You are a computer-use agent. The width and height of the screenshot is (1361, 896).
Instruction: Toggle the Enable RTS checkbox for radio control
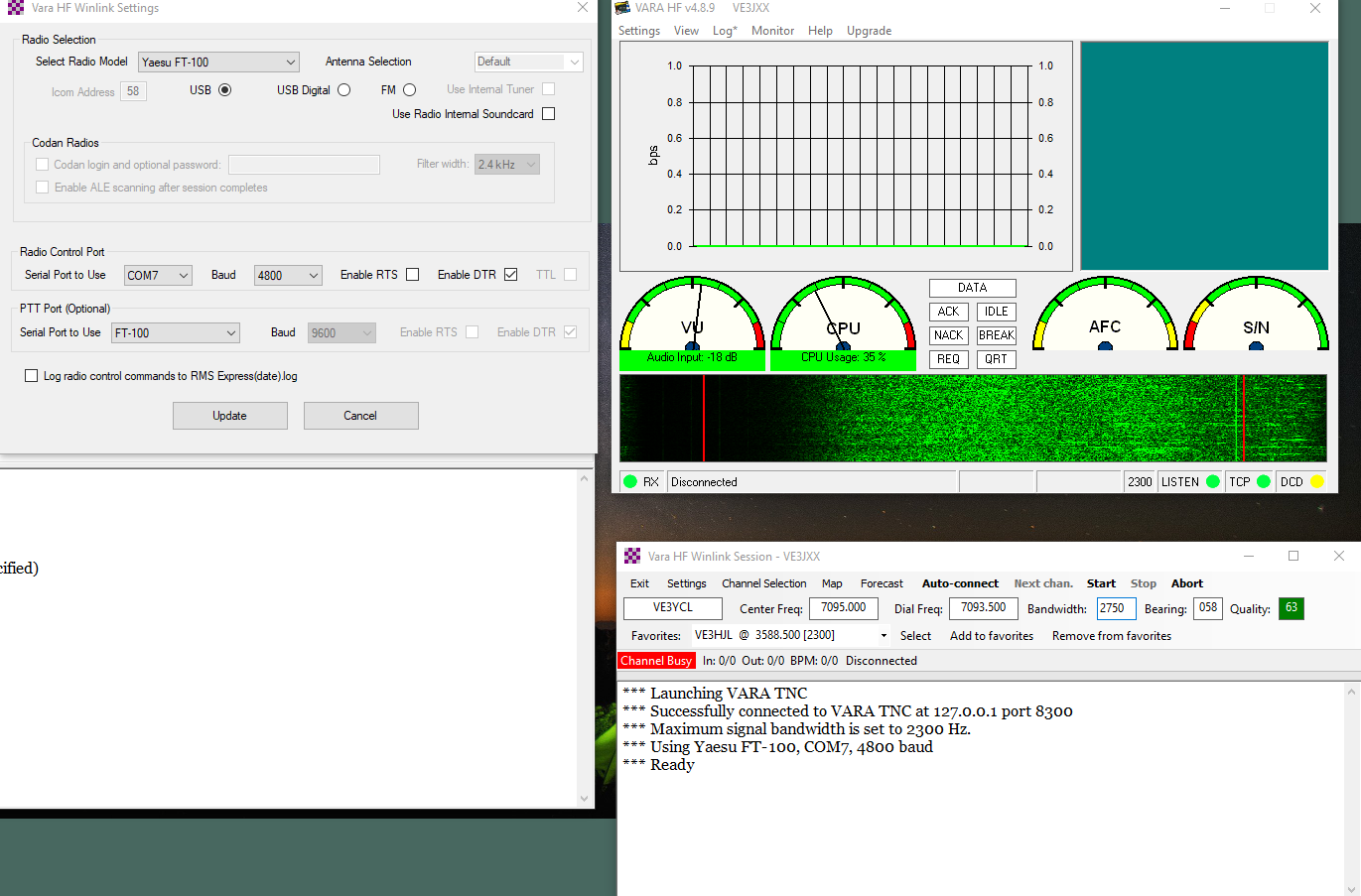pyautogui.click(x=413, y=275)
